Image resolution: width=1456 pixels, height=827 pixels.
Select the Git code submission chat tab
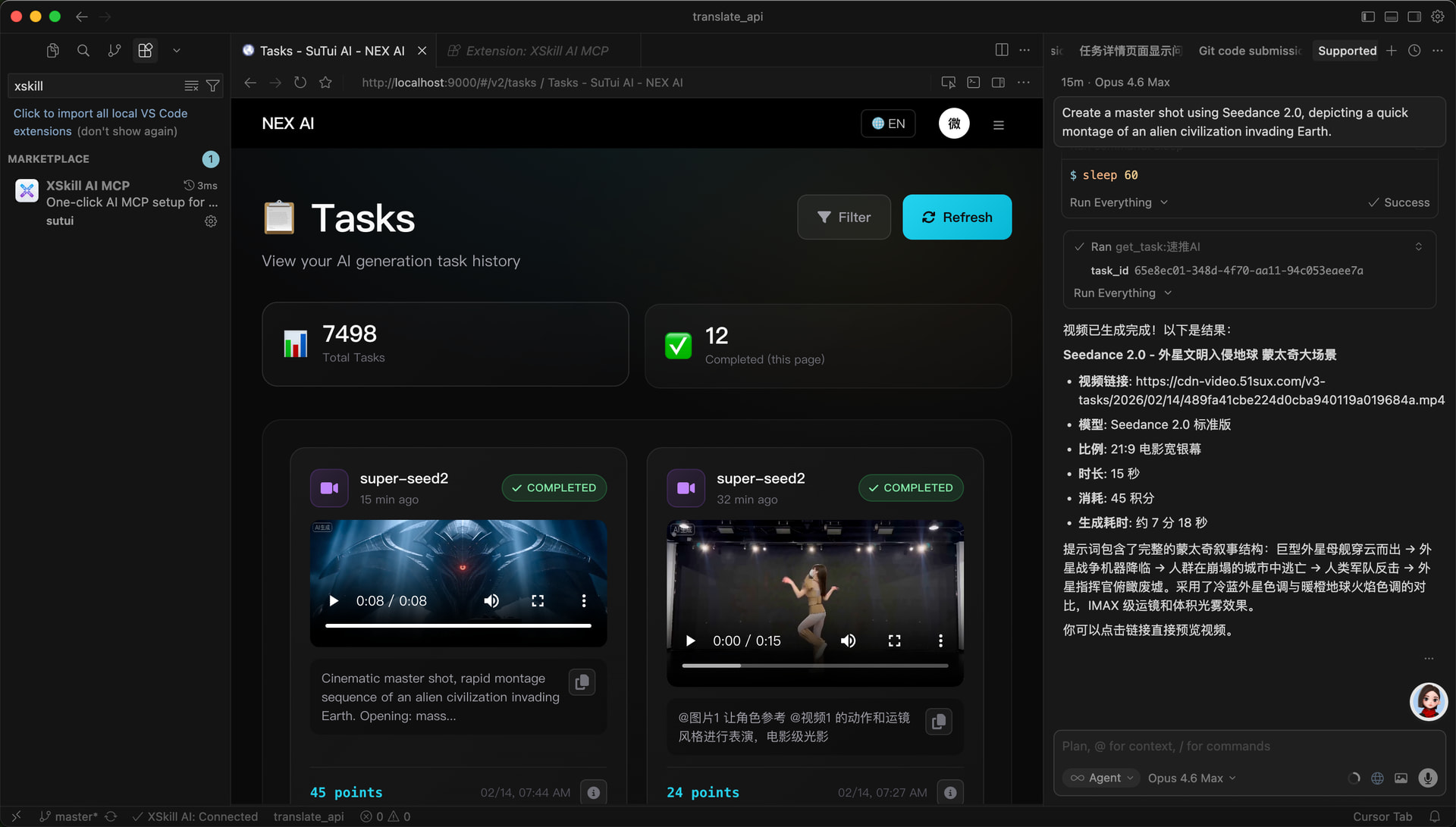point(1249,51)
